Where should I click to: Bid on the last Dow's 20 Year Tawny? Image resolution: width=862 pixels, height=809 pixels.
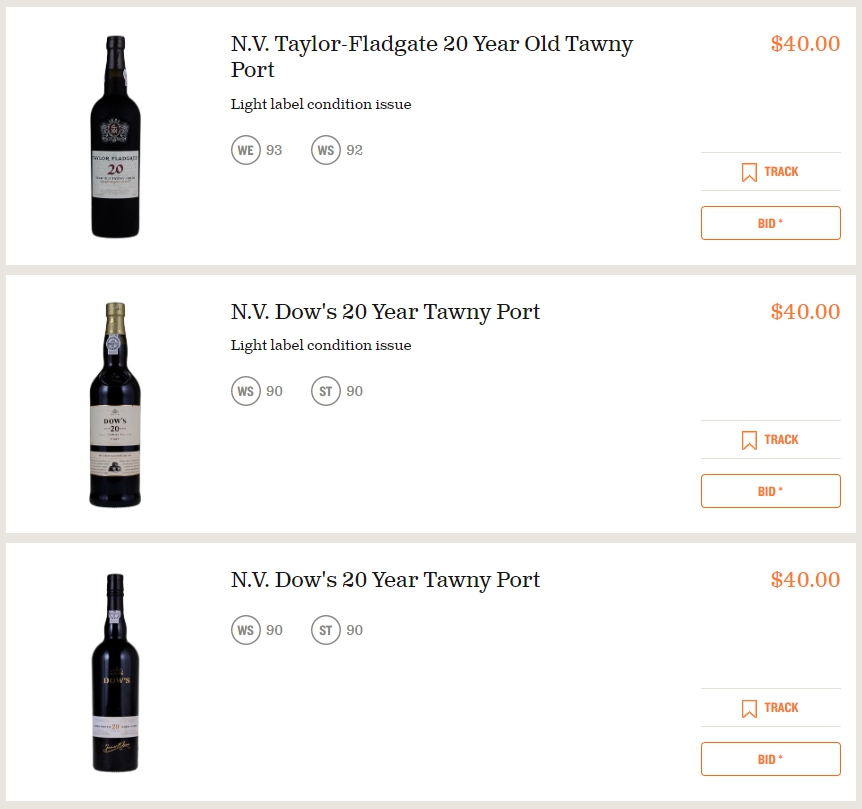[x=770, y=759]
